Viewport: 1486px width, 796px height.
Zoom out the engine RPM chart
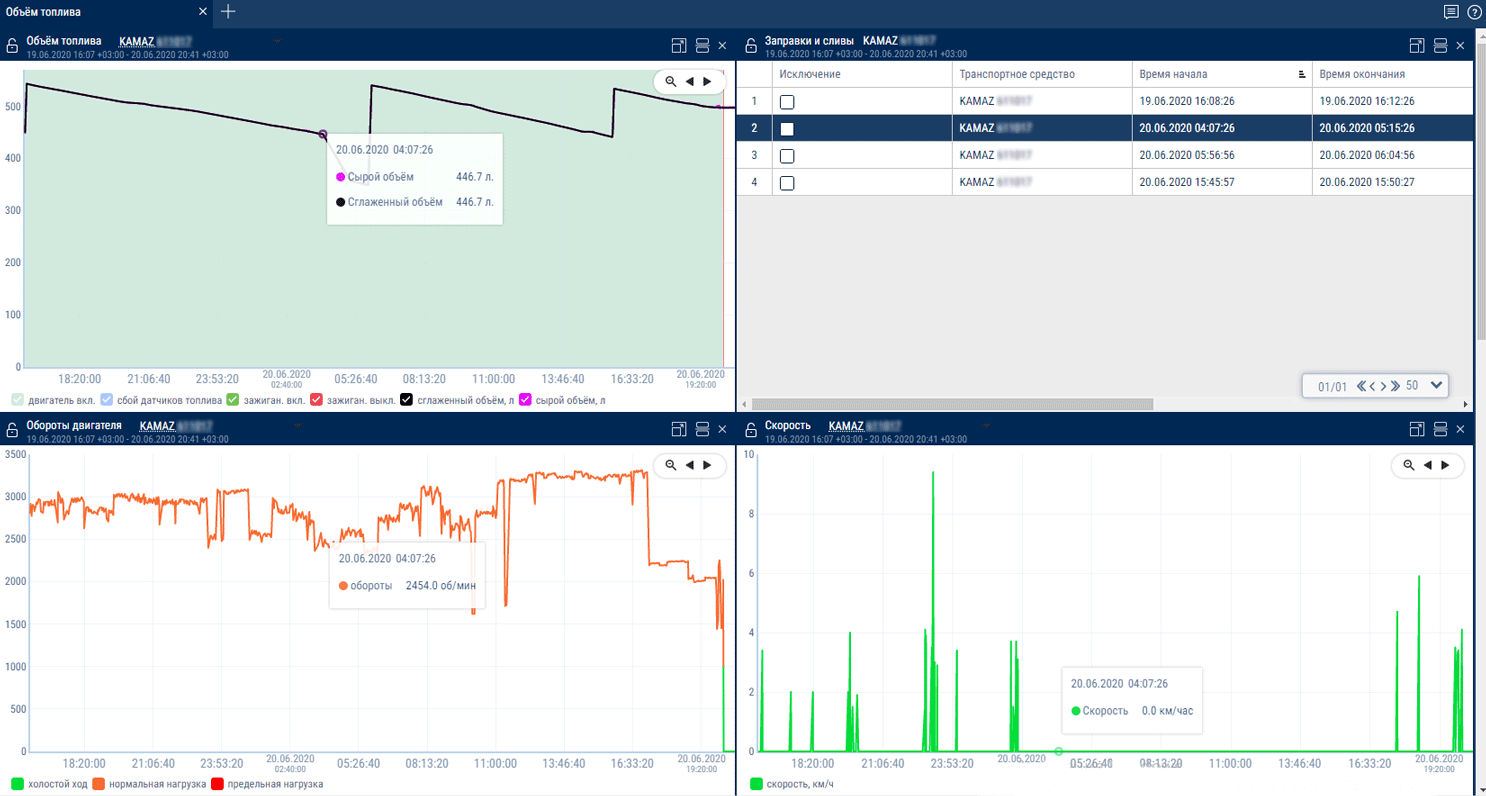(x=671, y=465)
